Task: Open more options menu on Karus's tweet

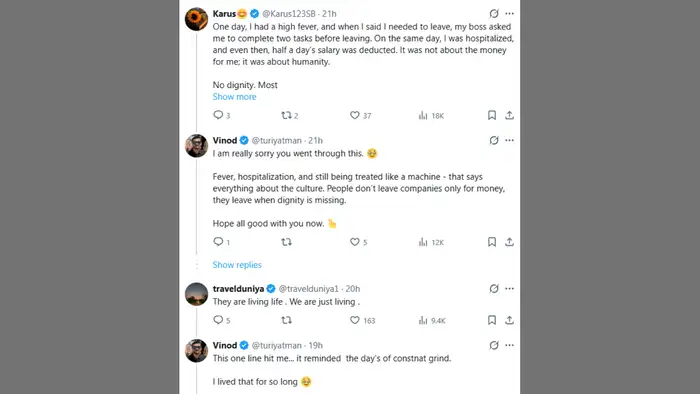Action: pos(509,14)
